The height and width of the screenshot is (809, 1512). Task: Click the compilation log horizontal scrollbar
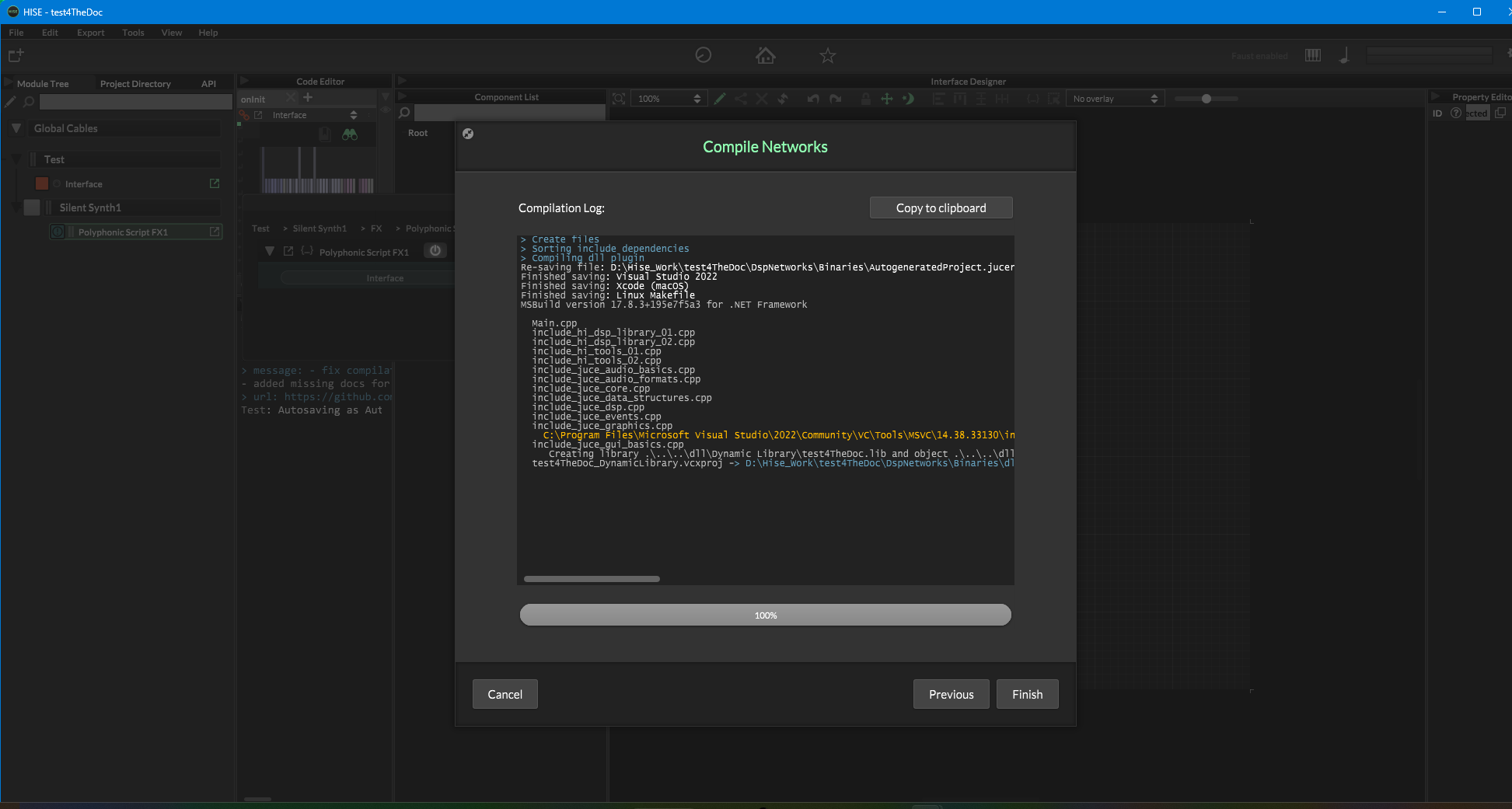[x=592, y=579]
